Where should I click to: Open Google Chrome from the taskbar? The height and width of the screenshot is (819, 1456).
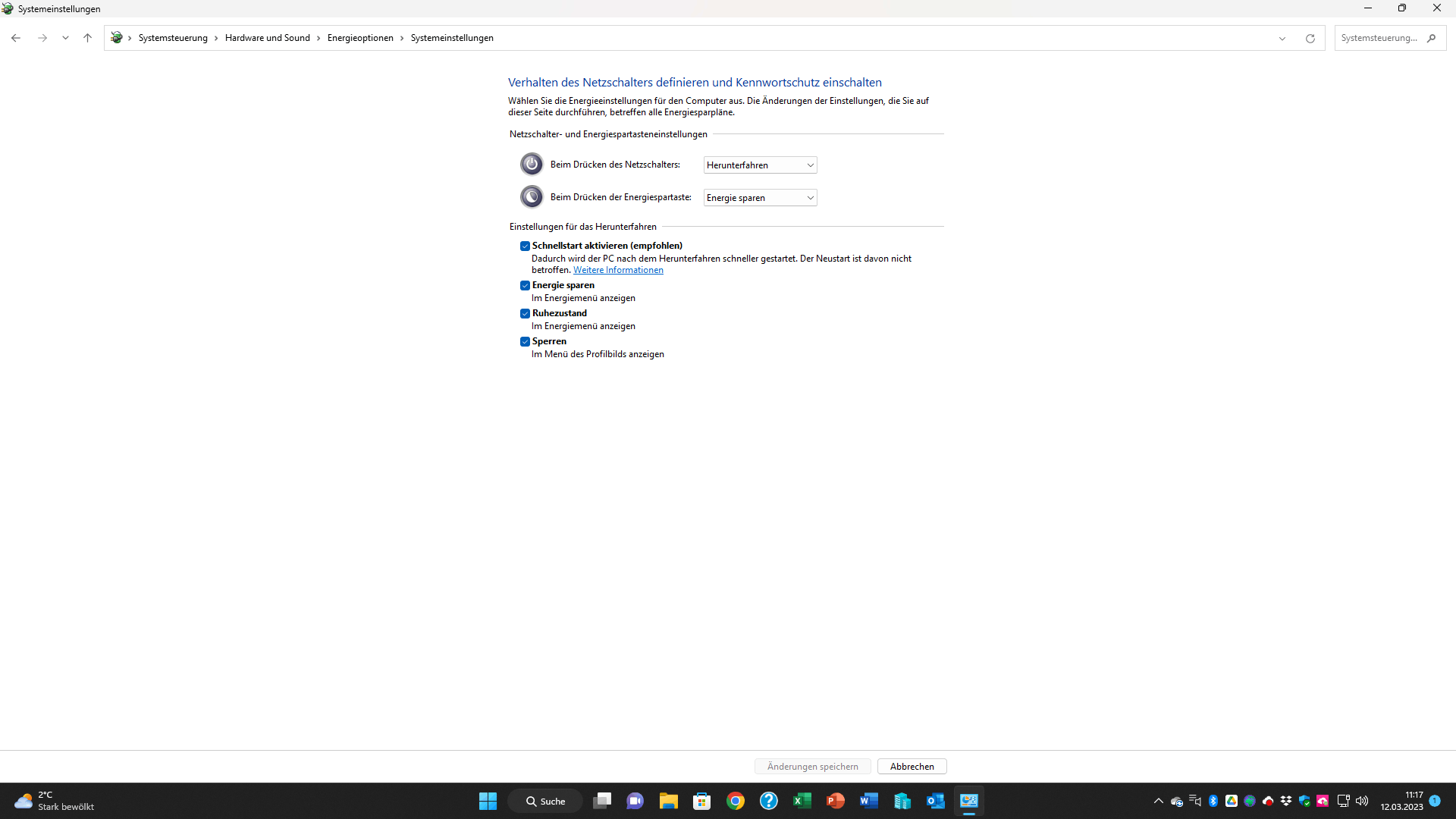click(735, 801)
